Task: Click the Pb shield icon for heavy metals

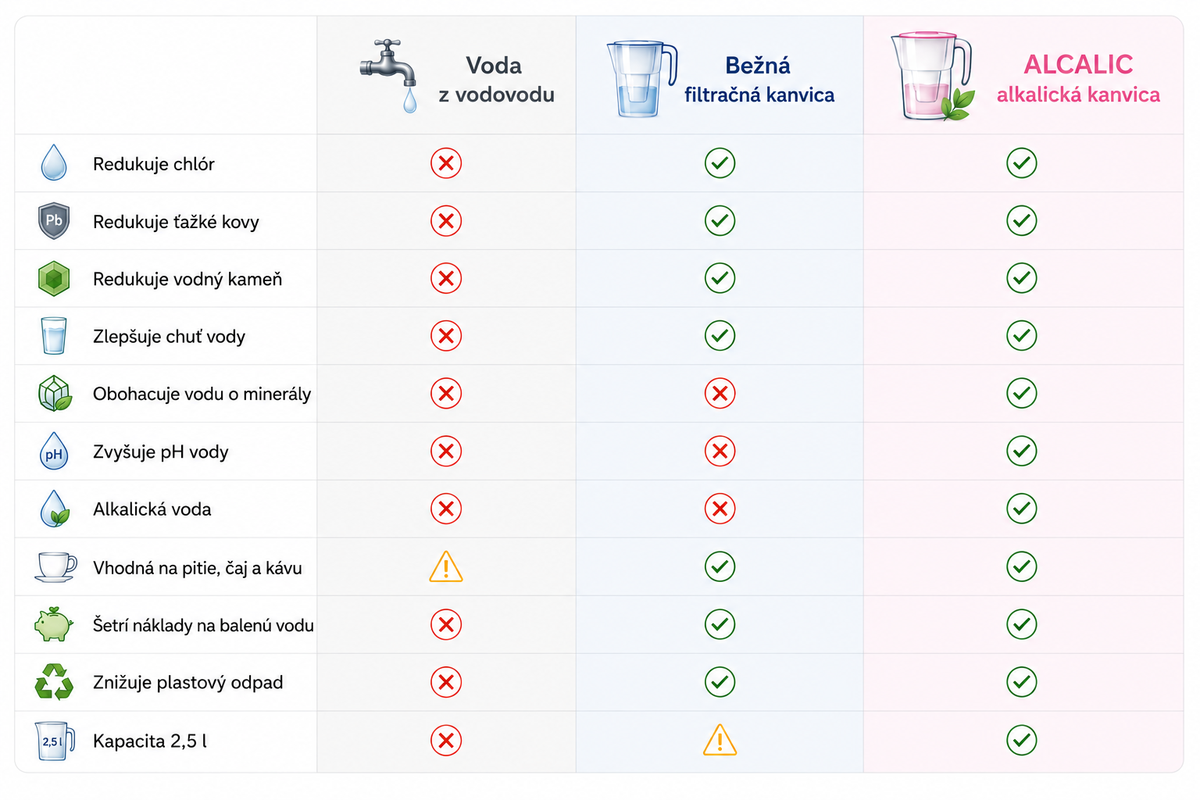Action: pos(53,221)
